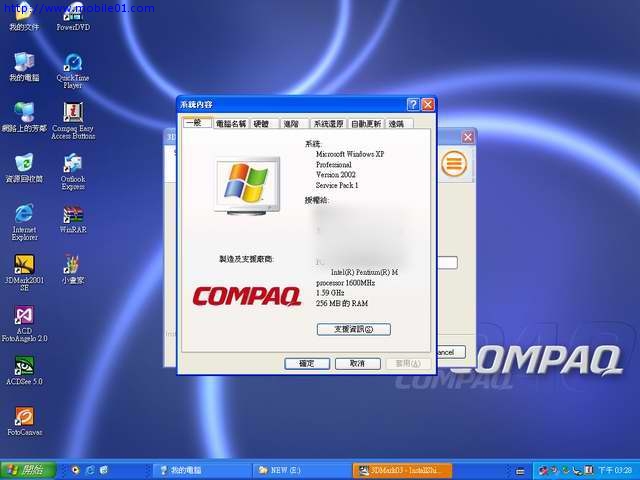
Task: Open the PowerDVD desktop shortcut
Action: pyautogui.click(x=73, y=16)
